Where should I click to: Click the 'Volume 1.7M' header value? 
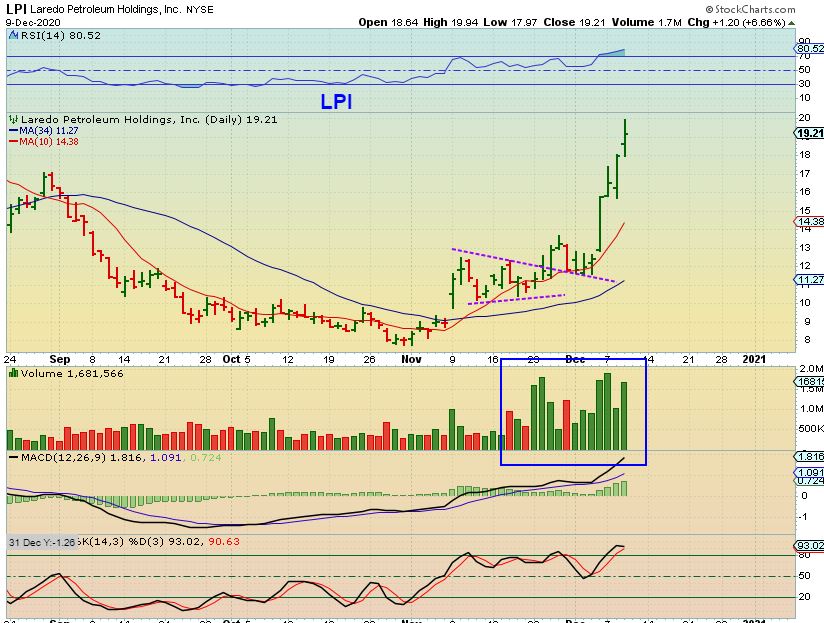646,23
